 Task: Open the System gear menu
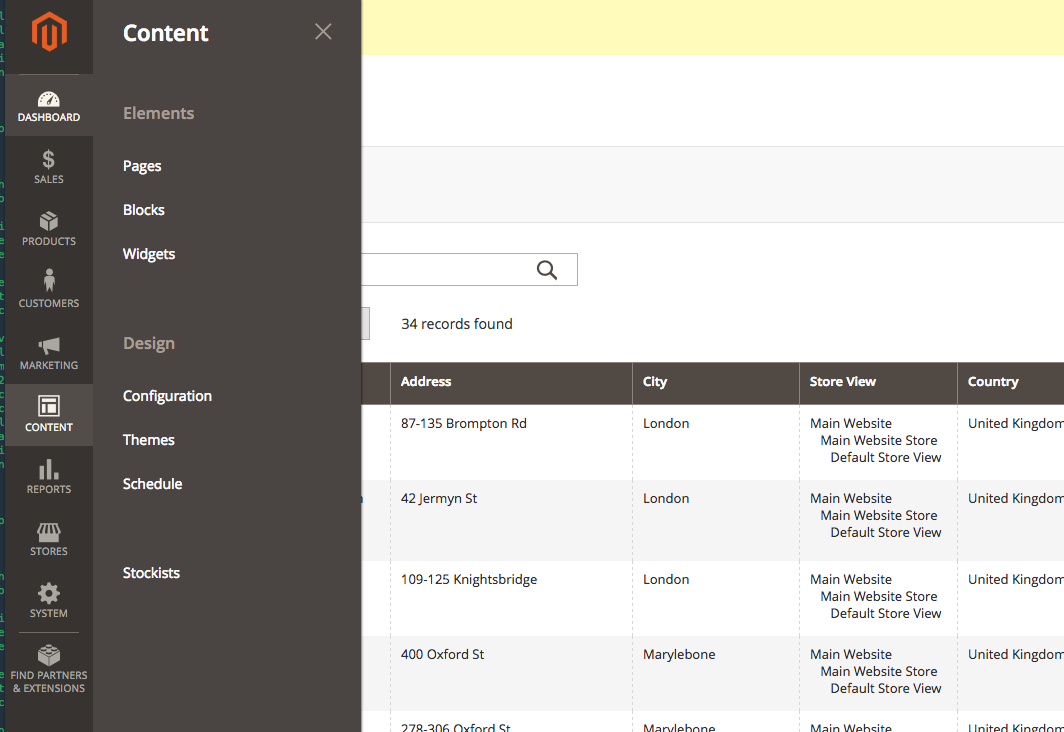(49, 601)
